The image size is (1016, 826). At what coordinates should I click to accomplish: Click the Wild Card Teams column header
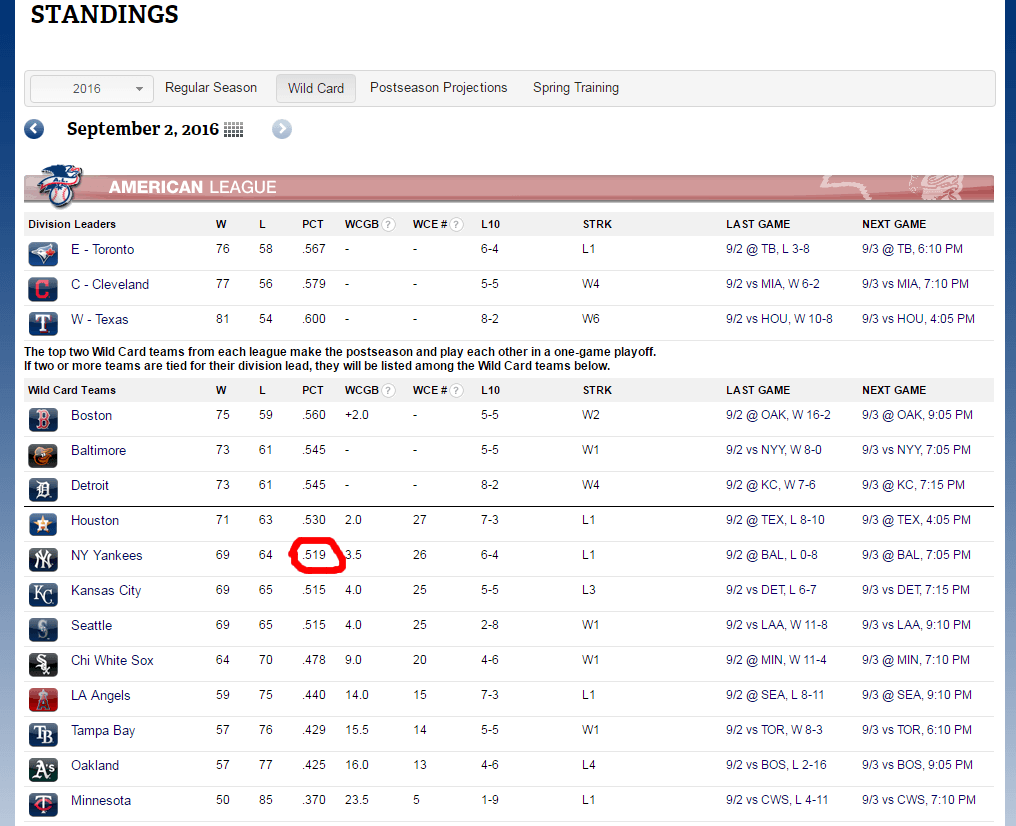coord(72,390)
